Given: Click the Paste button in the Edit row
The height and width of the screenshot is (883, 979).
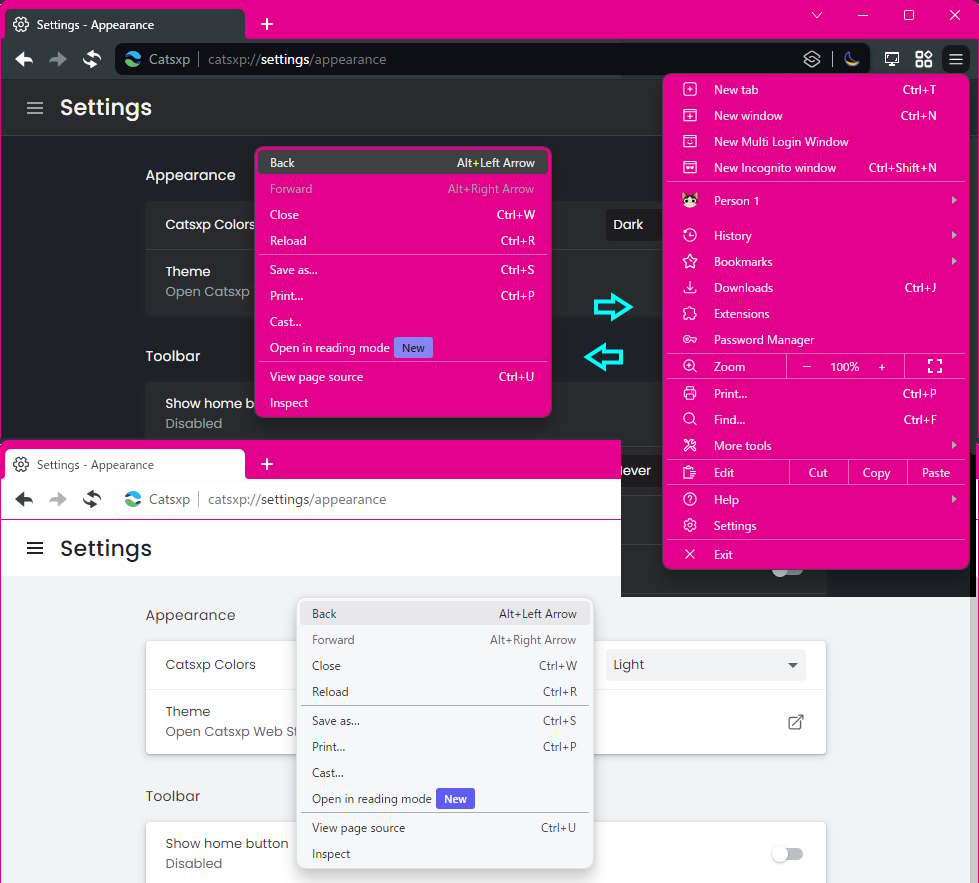Looking at the screenshot, I should tap(936, 473).
